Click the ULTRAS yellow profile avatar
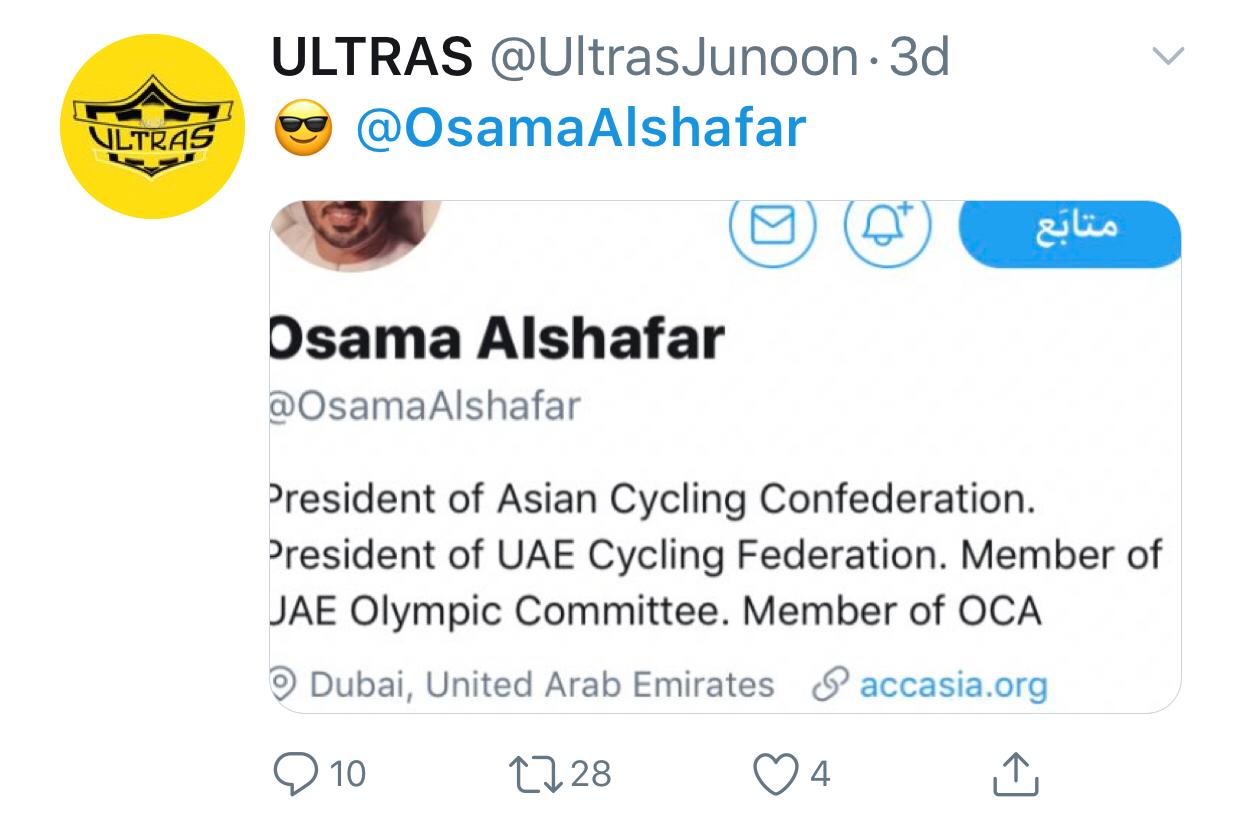1242x828 pixels. point(152,127)
